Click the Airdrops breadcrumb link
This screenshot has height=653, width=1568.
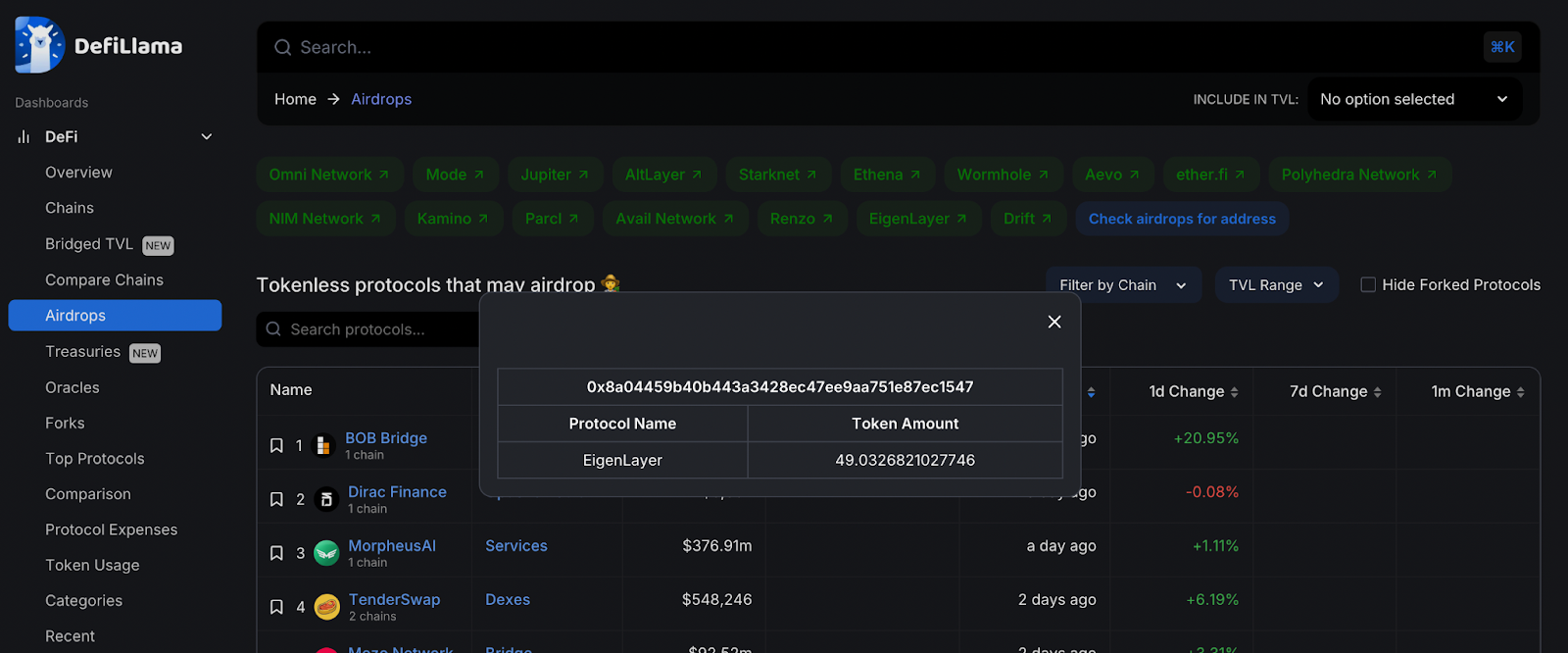(381, 99)
